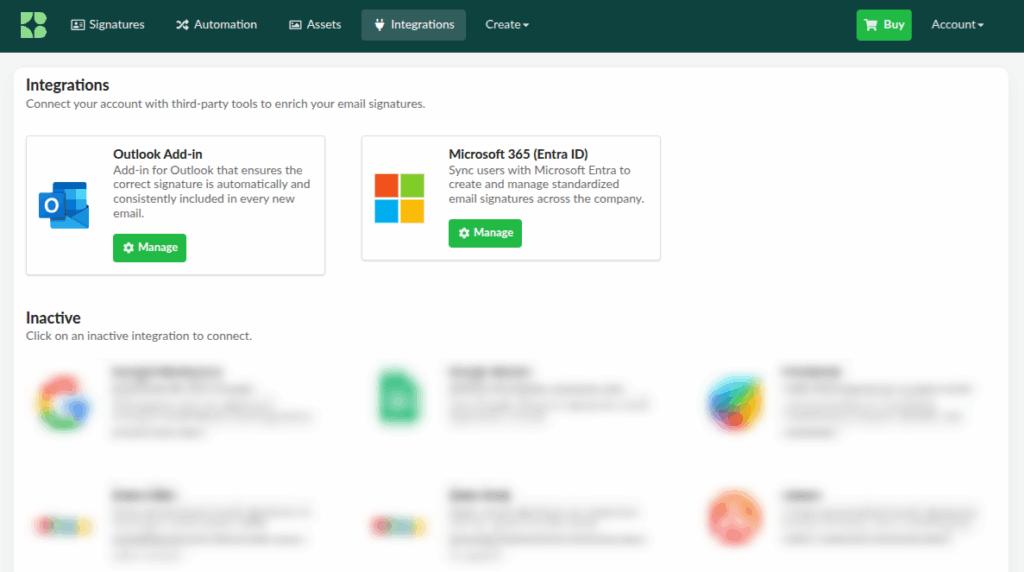
Task: Click the Outlook Add-in logo icon
Action: point(64,205)
